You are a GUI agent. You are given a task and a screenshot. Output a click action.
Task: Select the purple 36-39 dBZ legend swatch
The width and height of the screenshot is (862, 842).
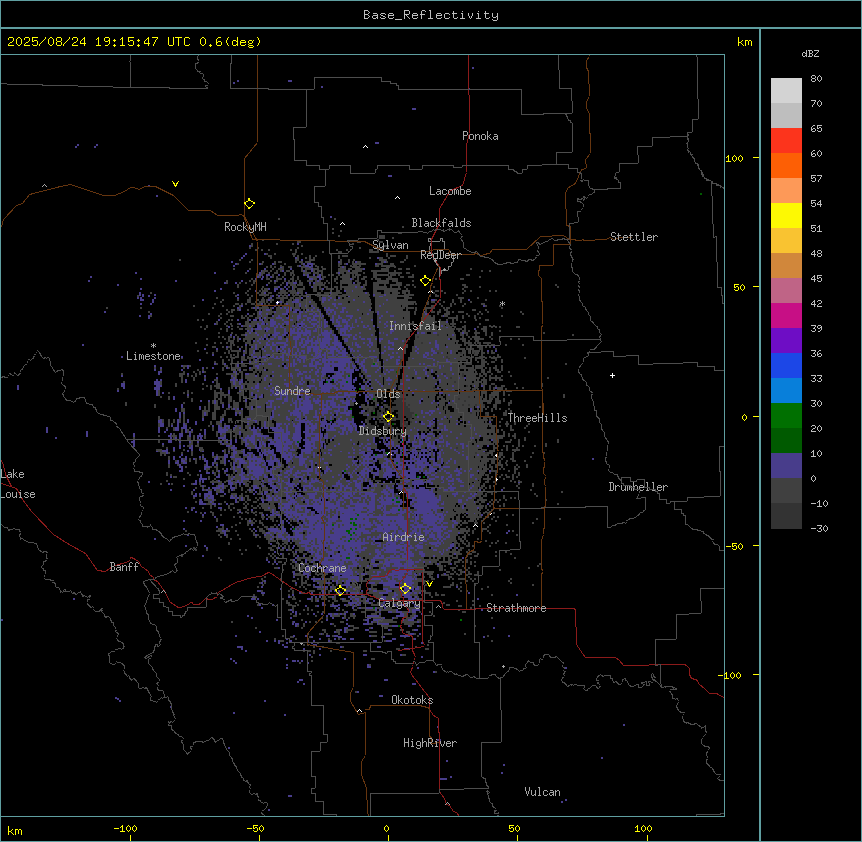[x=786, y=341]
